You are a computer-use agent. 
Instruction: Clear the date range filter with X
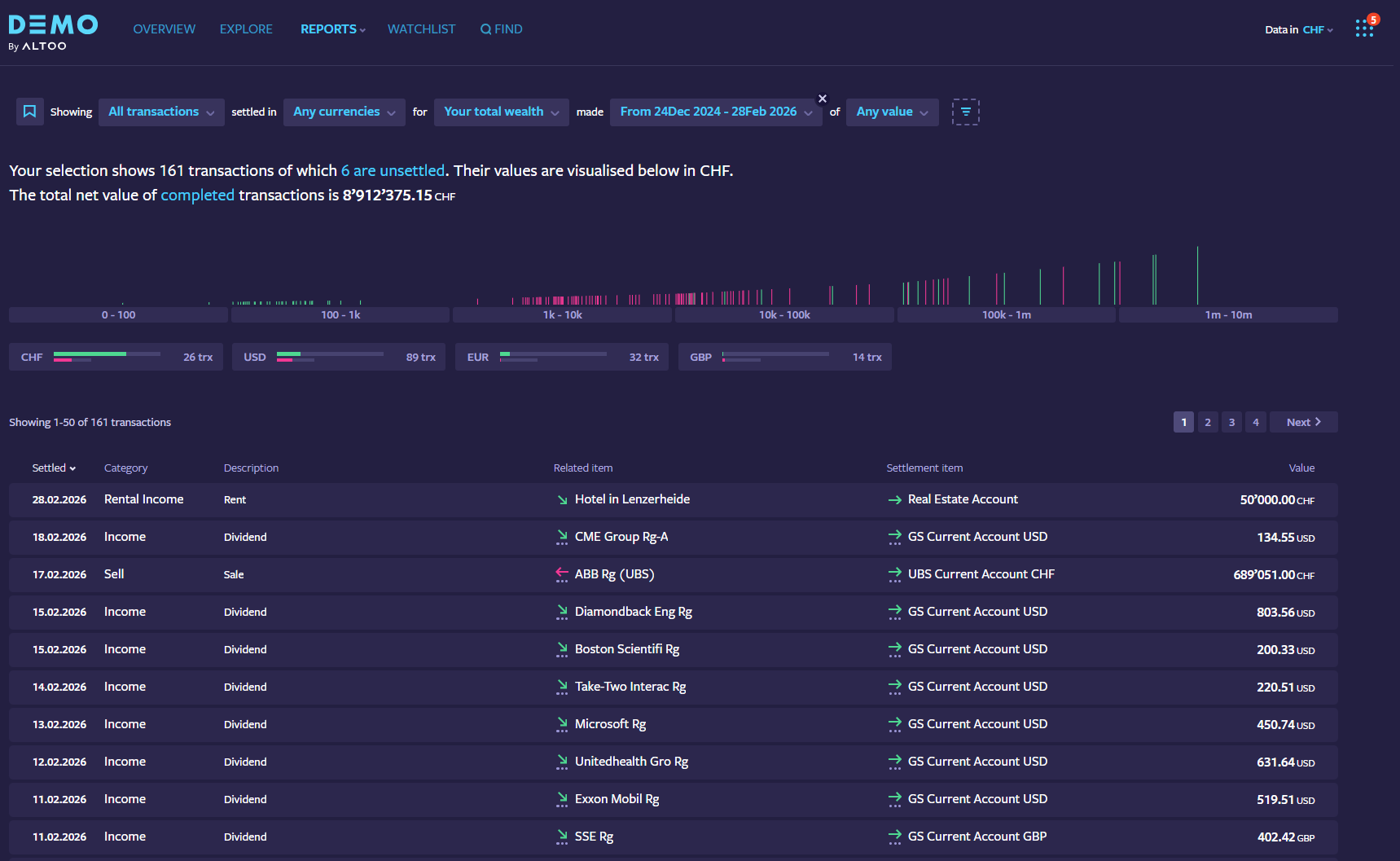pyautogui.click(x=822, y=99)
